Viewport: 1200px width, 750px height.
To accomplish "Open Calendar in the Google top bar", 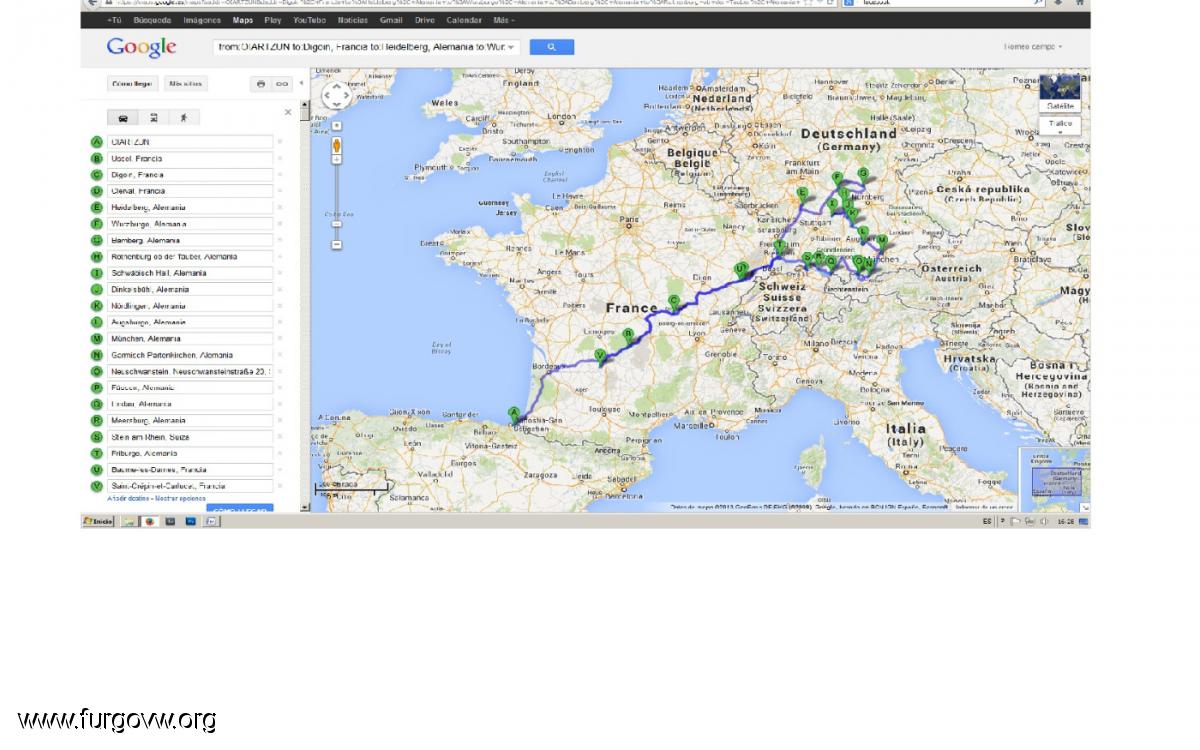I will pos(463,20).
